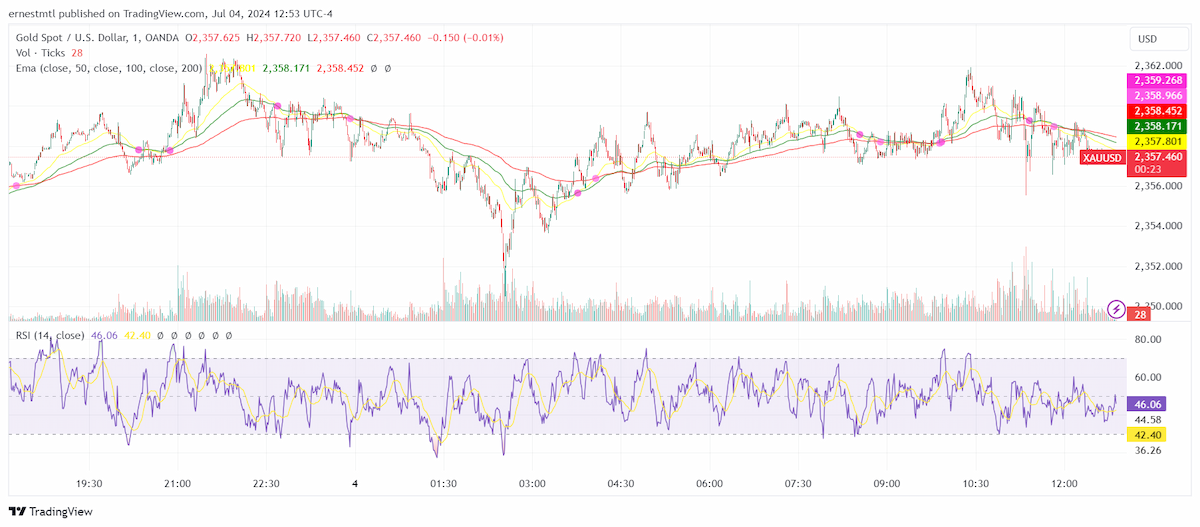
Task: Click the ernestmtl publisher name
Action: point(33,14)
